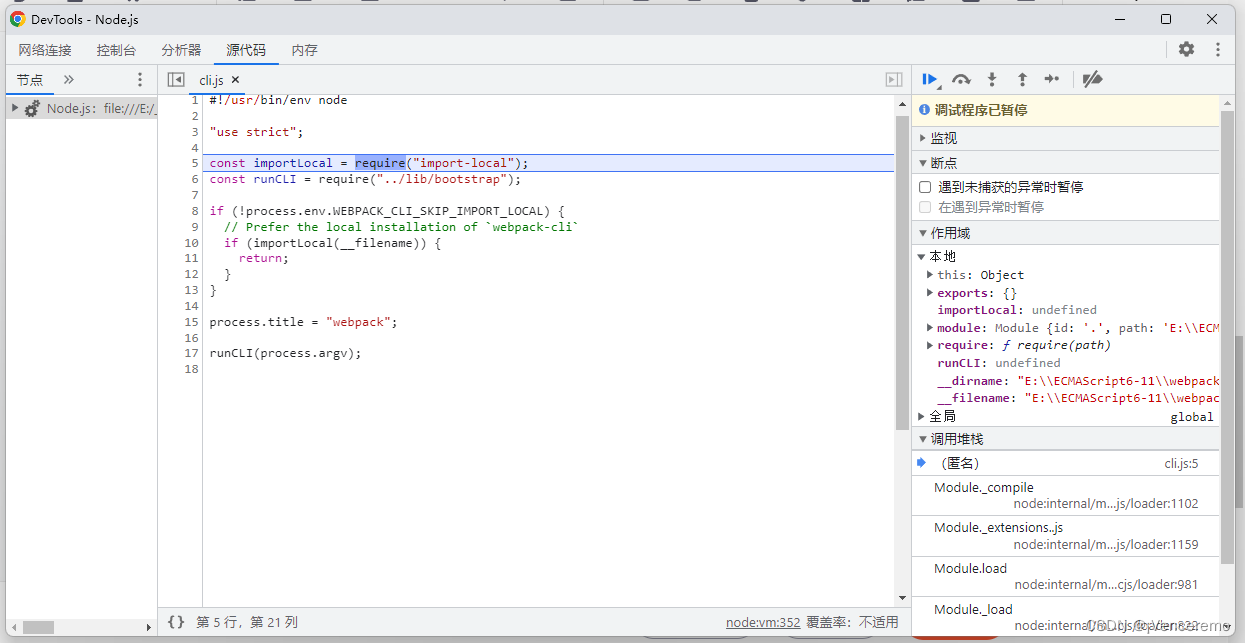Click the pretty print braces icon
The height and width of the screenshot is (643, 1245).
176,621
